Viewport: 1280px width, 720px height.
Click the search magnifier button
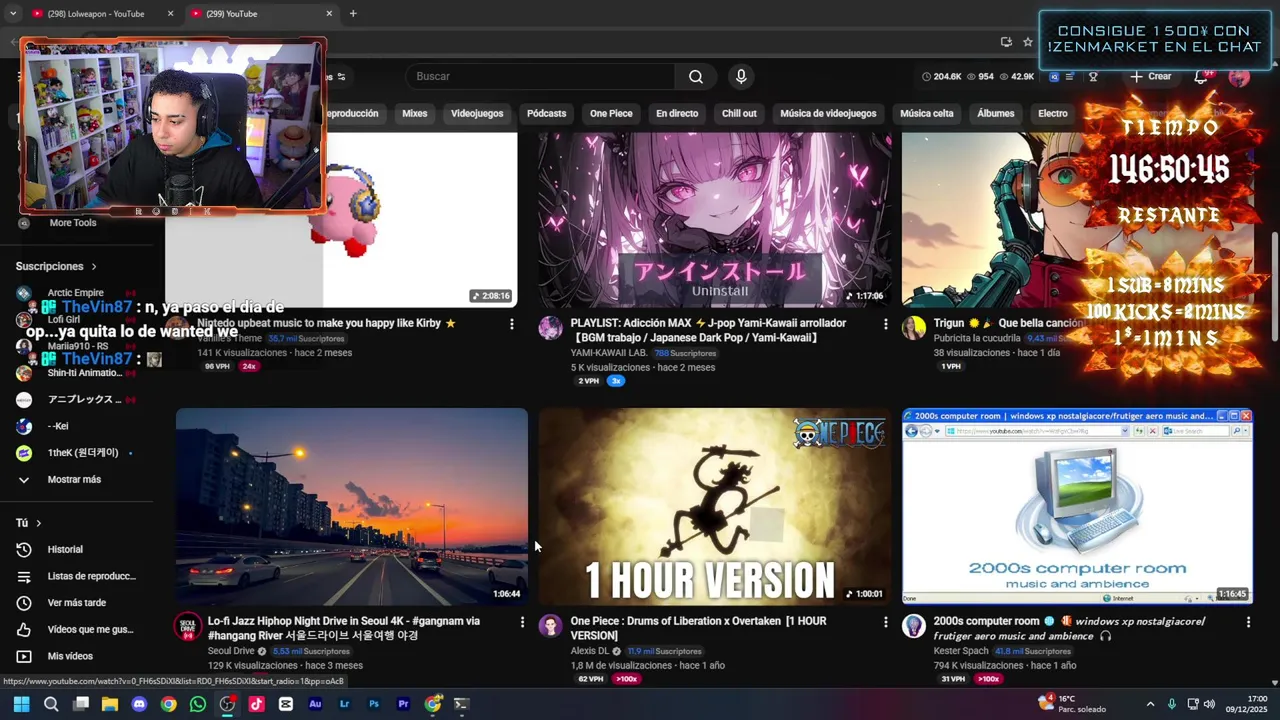tap(696, 77)
